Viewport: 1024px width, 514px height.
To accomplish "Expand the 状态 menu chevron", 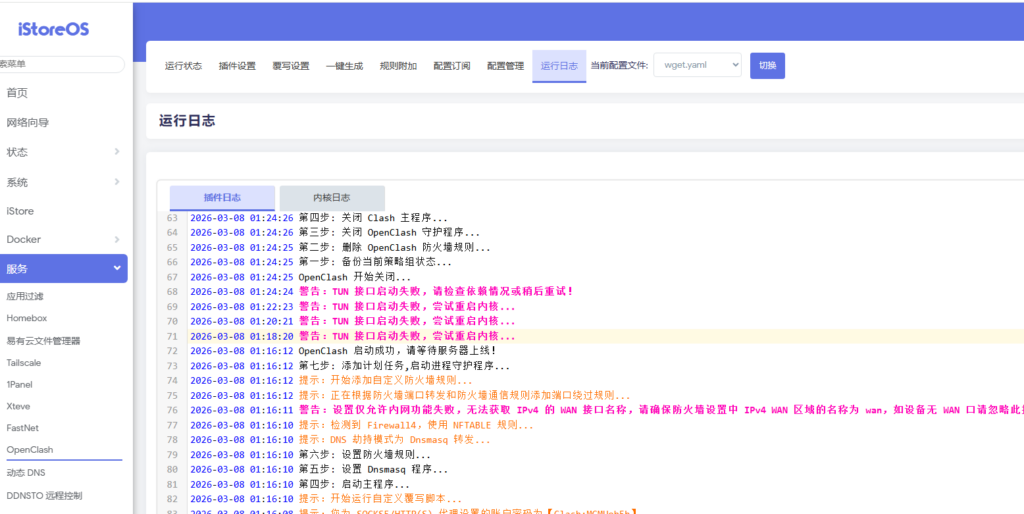I will (116, 152).
